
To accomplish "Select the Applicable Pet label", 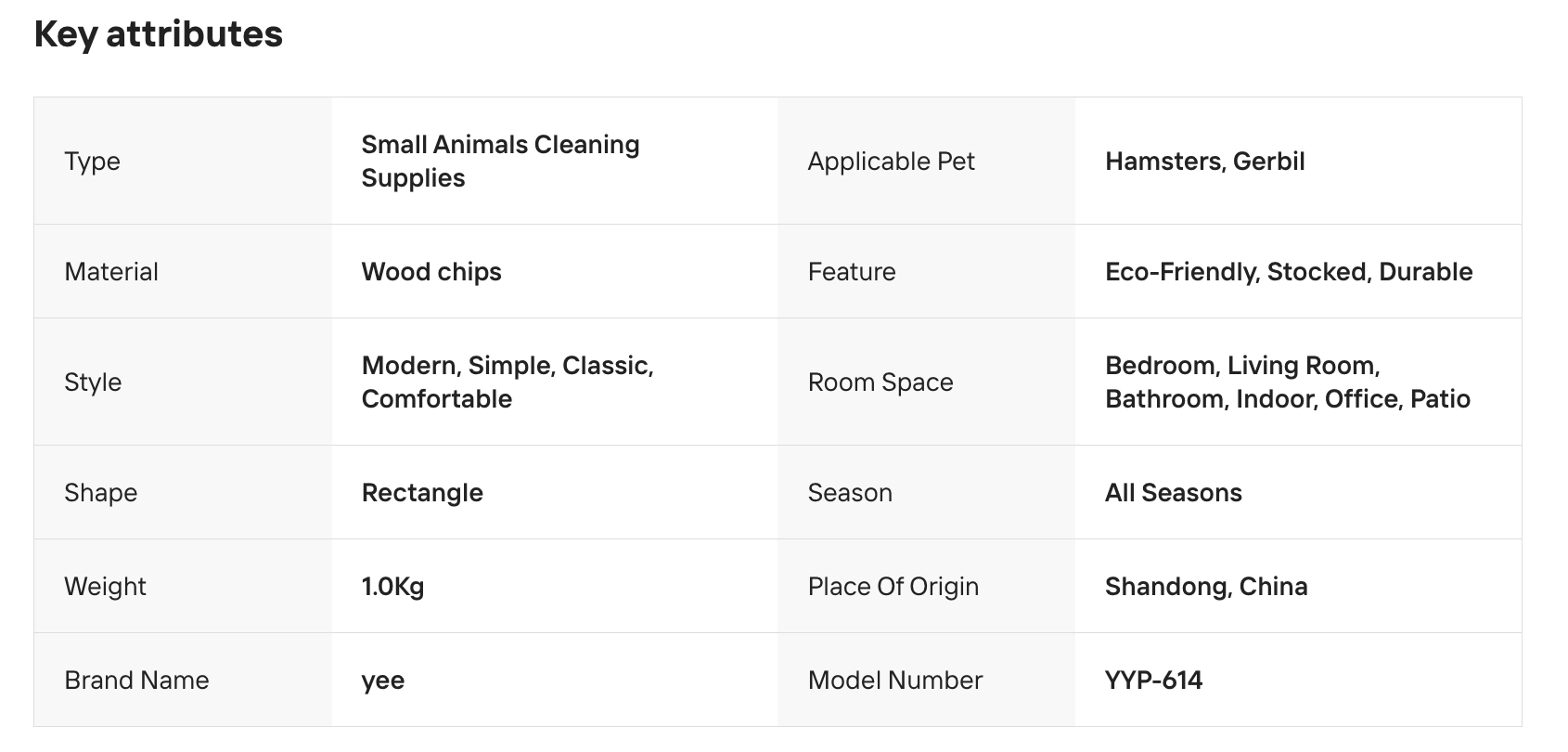I will click(891, 161).
